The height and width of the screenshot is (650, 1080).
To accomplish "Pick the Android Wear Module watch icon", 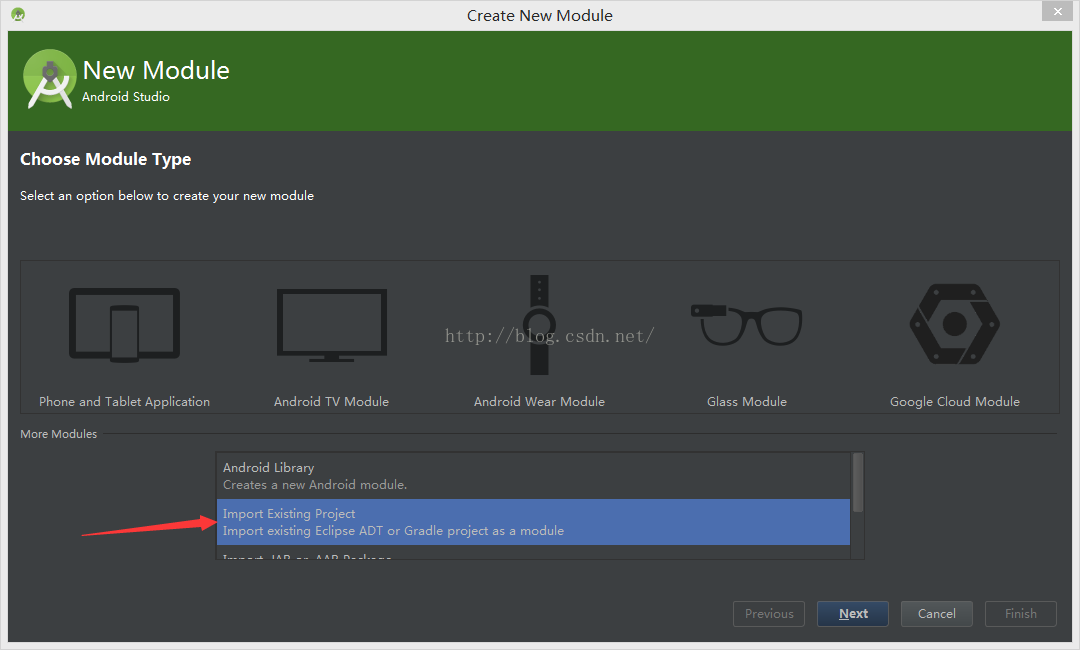I will tap(539, 325).
